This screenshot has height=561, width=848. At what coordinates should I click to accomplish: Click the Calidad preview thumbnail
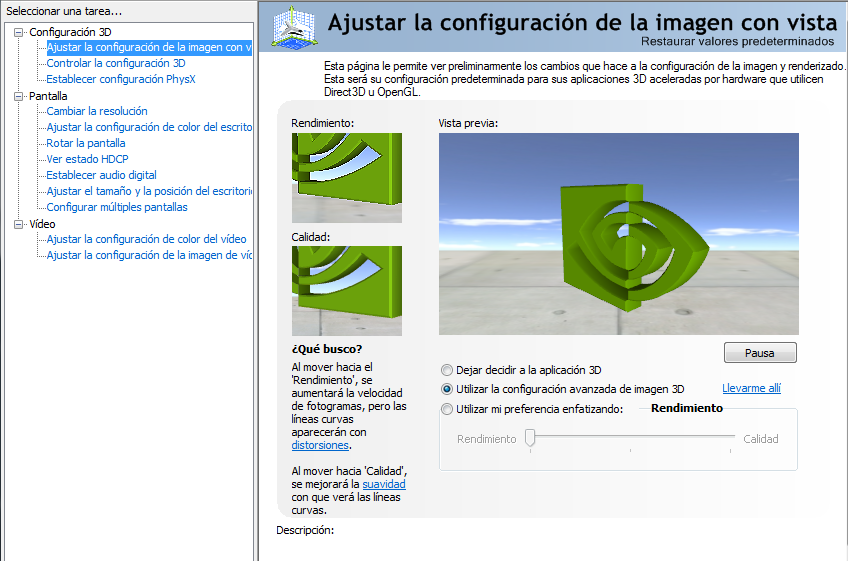[347, 291]
